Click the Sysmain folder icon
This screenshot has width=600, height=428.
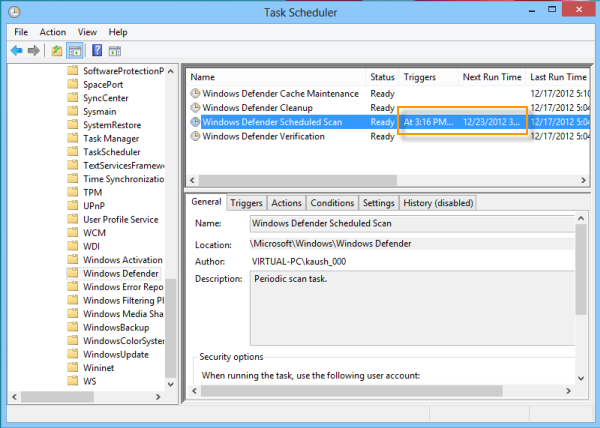coord(73,111)
